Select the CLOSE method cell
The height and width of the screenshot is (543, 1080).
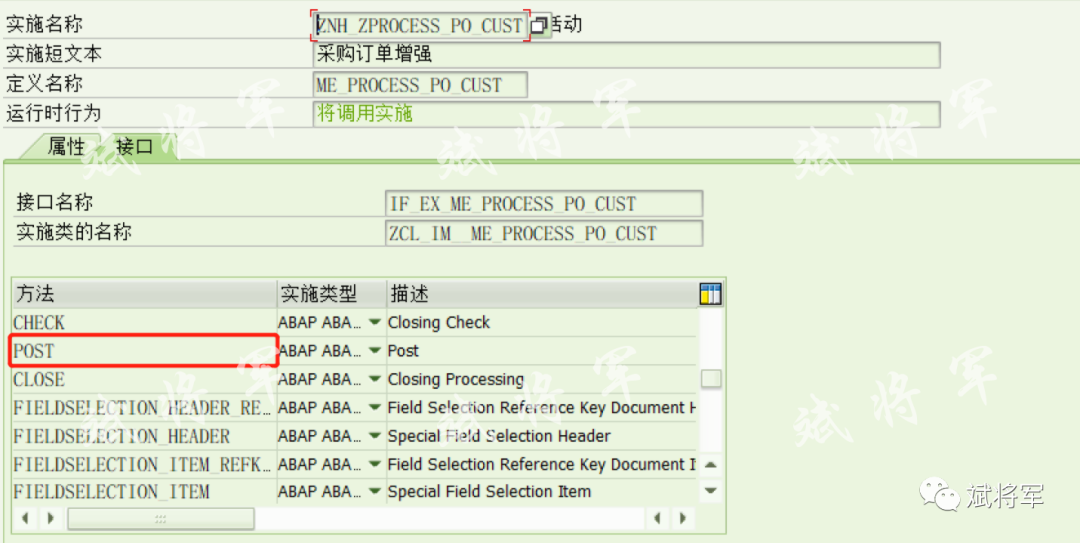pyautogui.click(x=144, y=379)
